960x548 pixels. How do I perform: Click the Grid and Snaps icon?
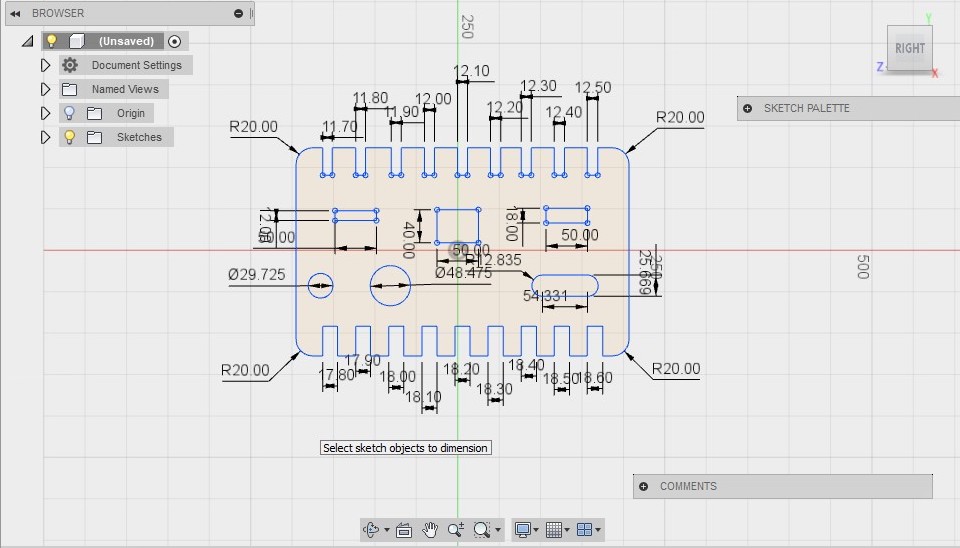click(553, 530)
